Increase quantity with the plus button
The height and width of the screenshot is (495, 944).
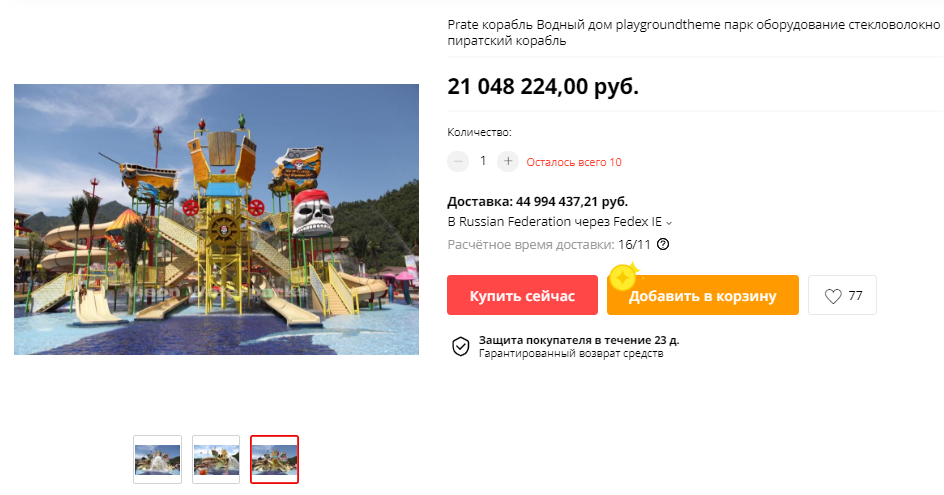pos(508,161)
